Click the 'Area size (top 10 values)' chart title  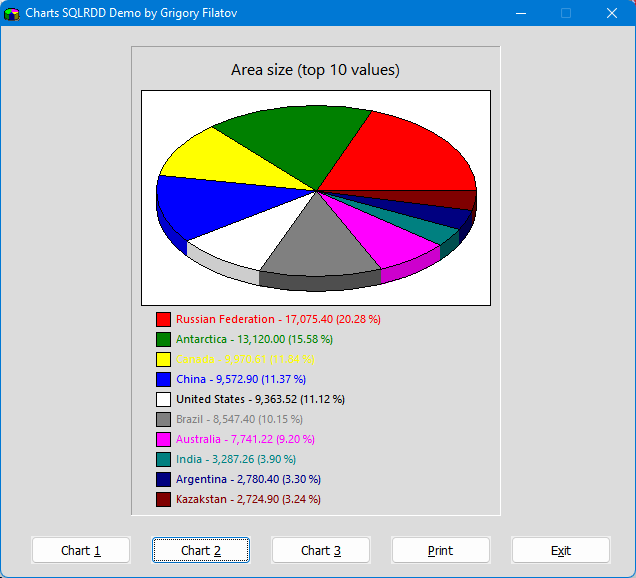316,70
